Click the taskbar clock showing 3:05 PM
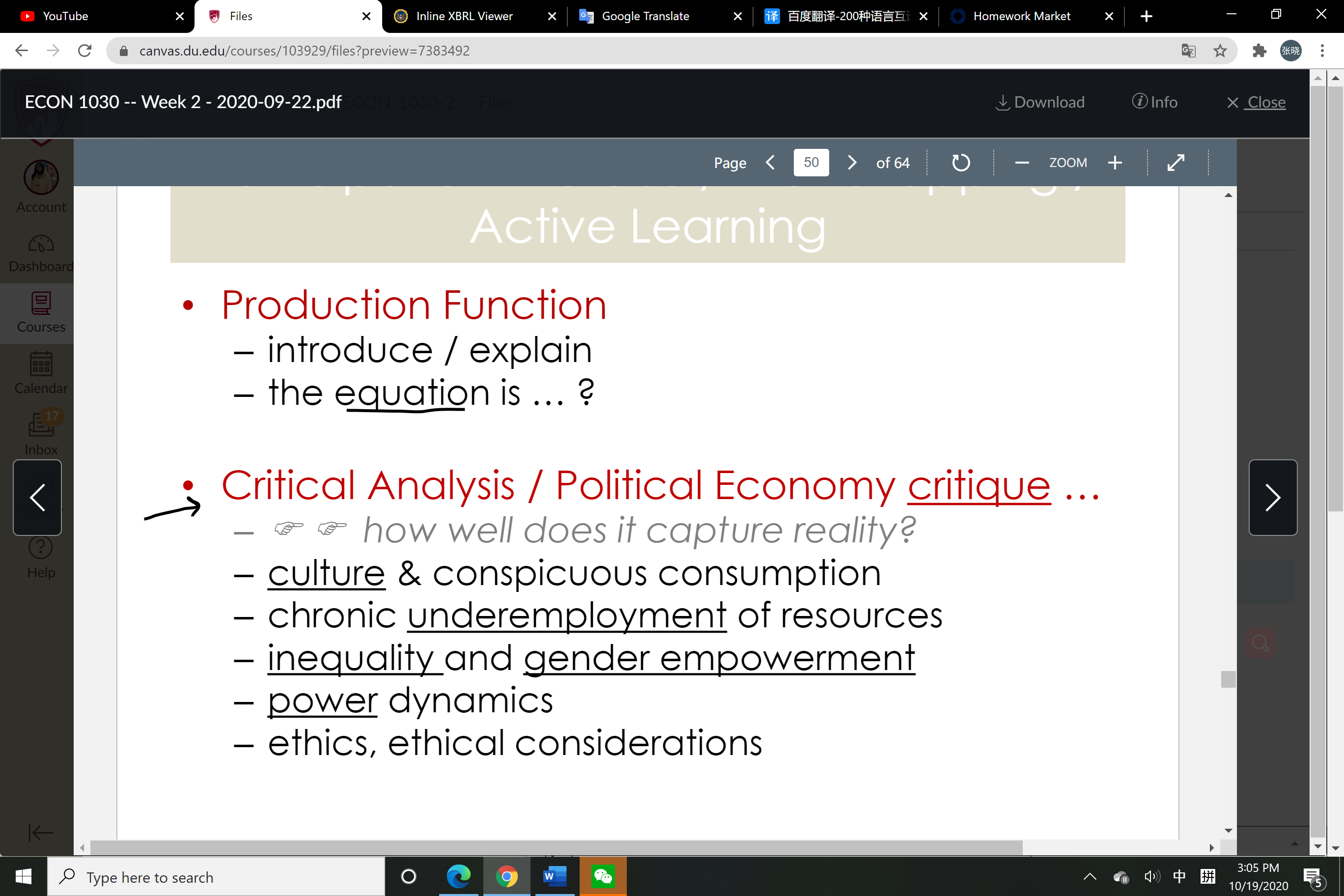 click(1258, 876)
